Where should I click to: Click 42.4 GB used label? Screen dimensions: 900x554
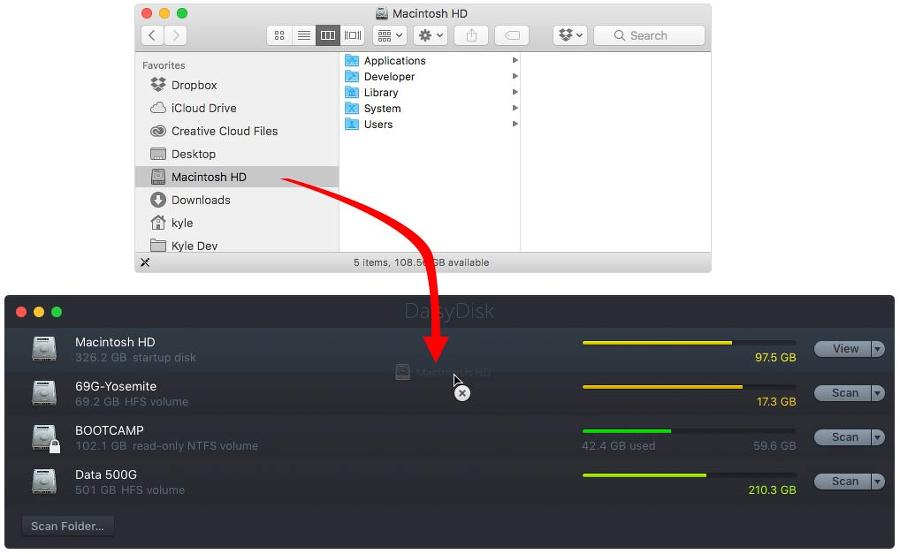618,445
